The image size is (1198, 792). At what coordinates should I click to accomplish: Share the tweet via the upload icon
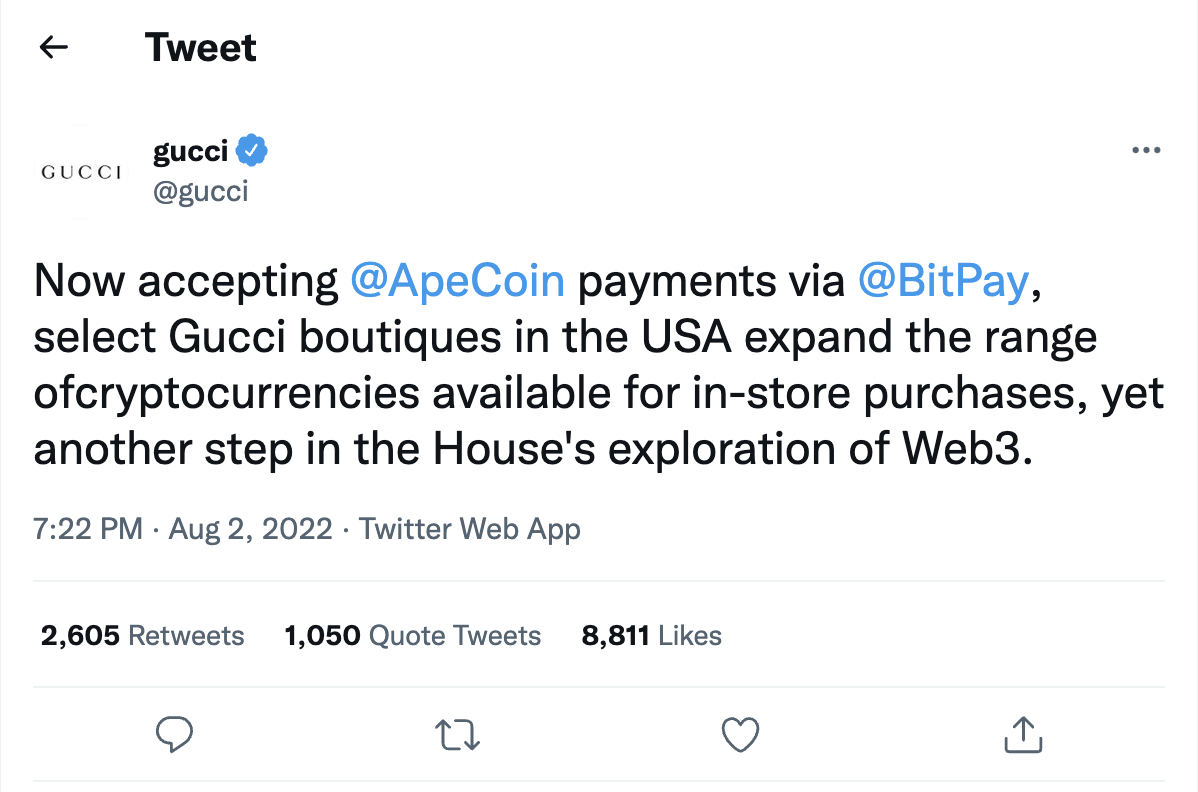coord(1023,735)
